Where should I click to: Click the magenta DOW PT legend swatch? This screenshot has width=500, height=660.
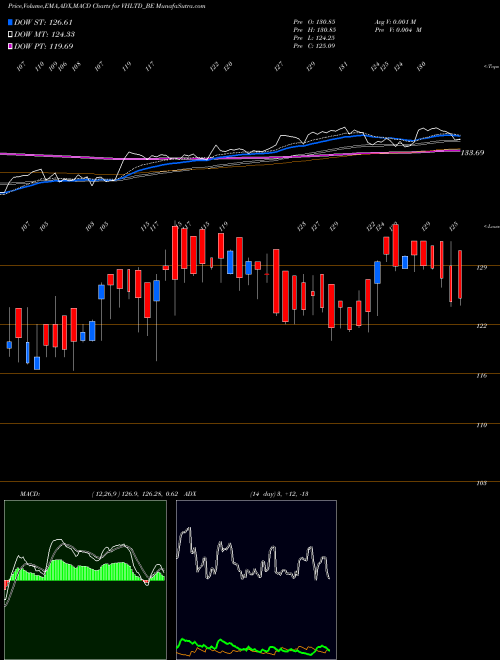pyautogui.click(x=10, y=46)
